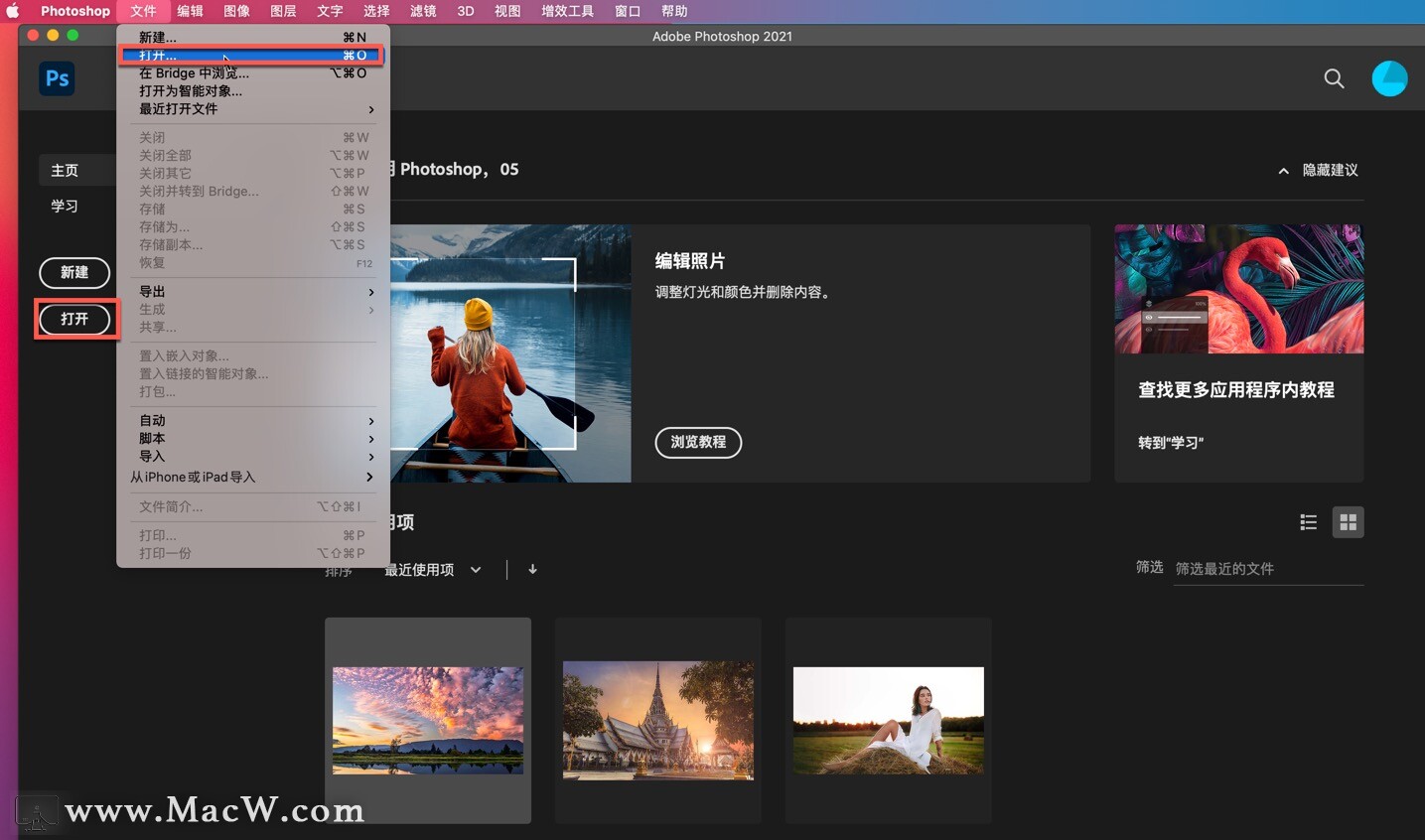
Task: Choose 打开... in the File menu
Action: (252, 56)
